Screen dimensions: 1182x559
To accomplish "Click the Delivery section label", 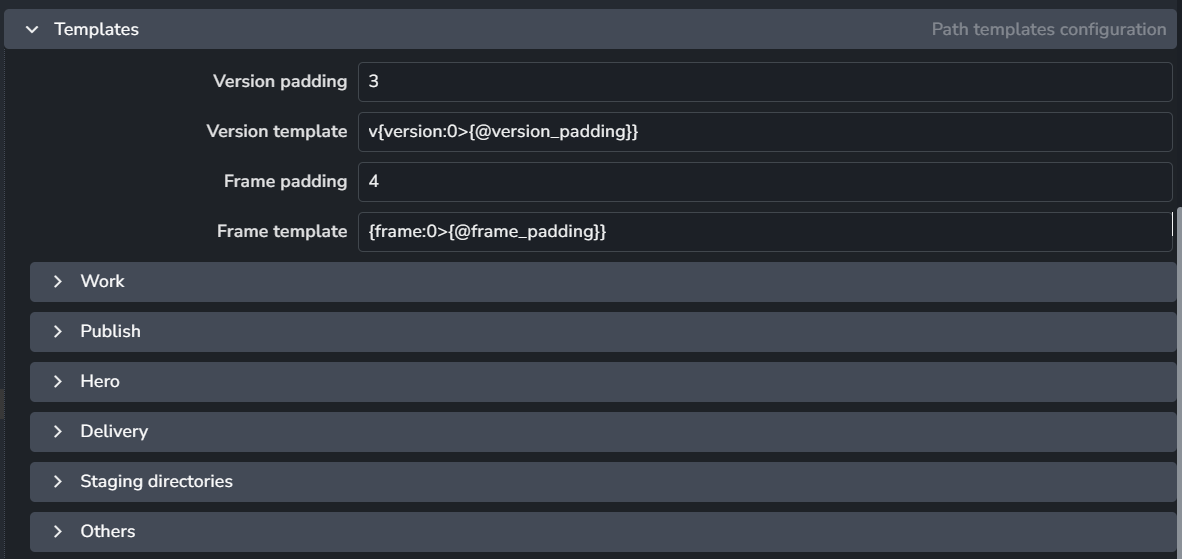I will click(x=114, y=432).
